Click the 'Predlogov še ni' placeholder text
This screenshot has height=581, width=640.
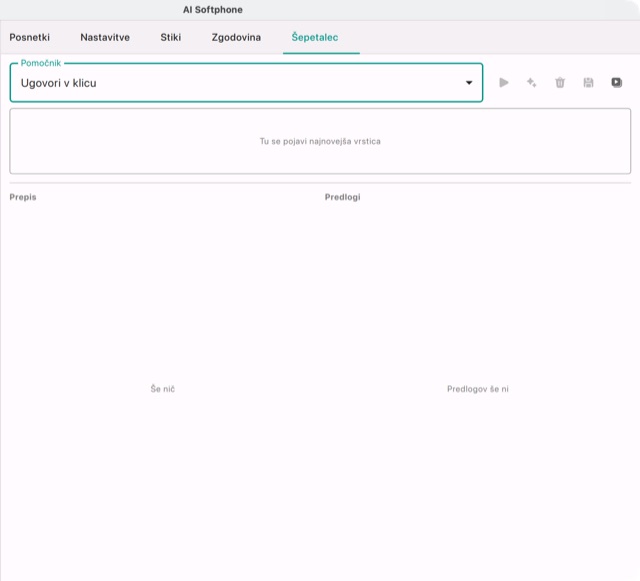point(478,389)
